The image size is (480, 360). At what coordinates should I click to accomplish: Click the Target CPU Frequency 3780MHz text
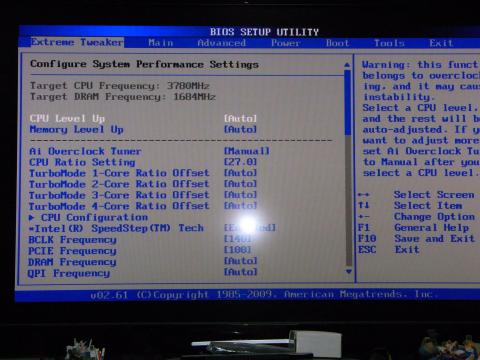120,86
